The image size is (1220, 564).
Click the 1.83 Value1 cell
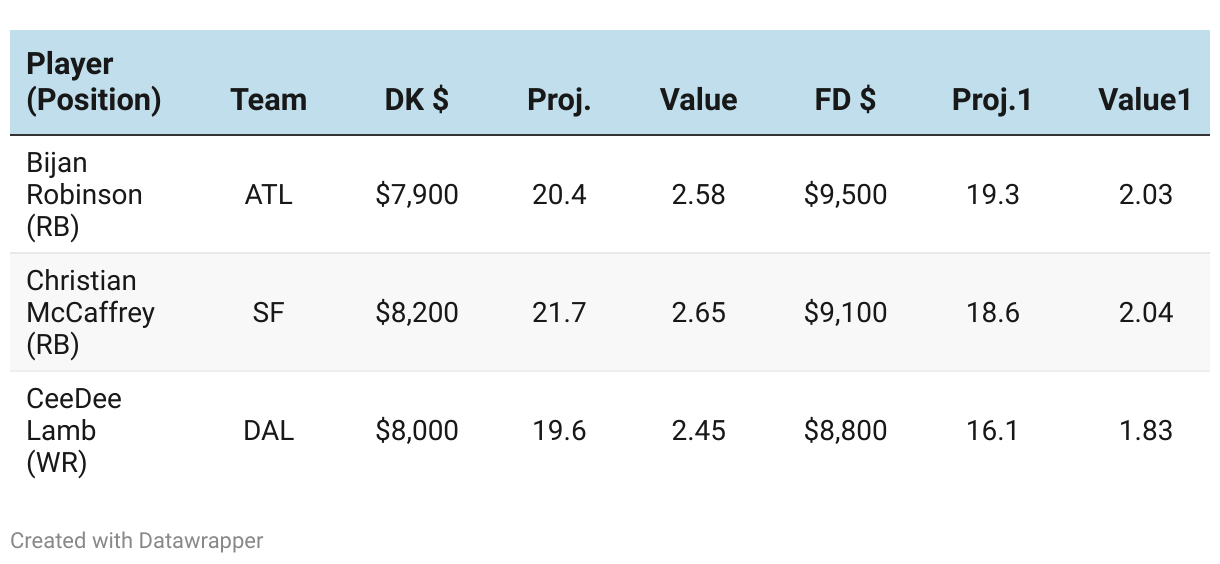point(1145,430)
